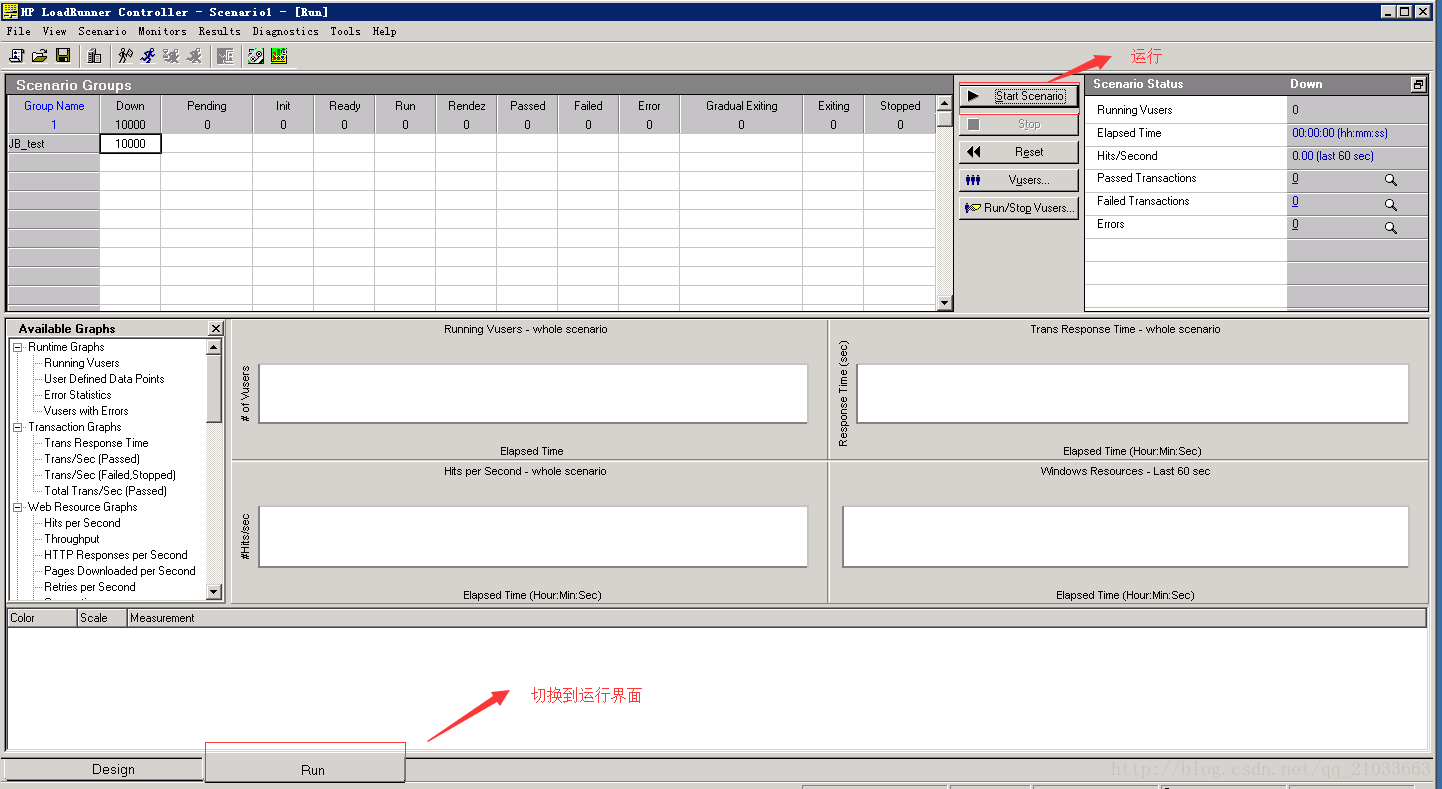Click the Trans Response Time graph pane
This screenshot has width=1442, height=789.
tap(1128, 390)
